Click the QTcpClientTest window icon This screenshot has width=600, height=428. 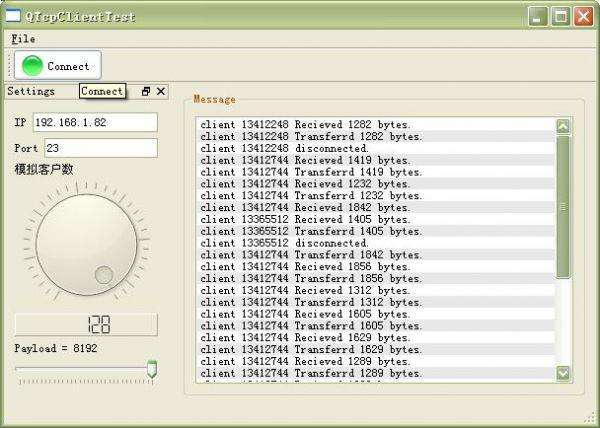(13, 16)
